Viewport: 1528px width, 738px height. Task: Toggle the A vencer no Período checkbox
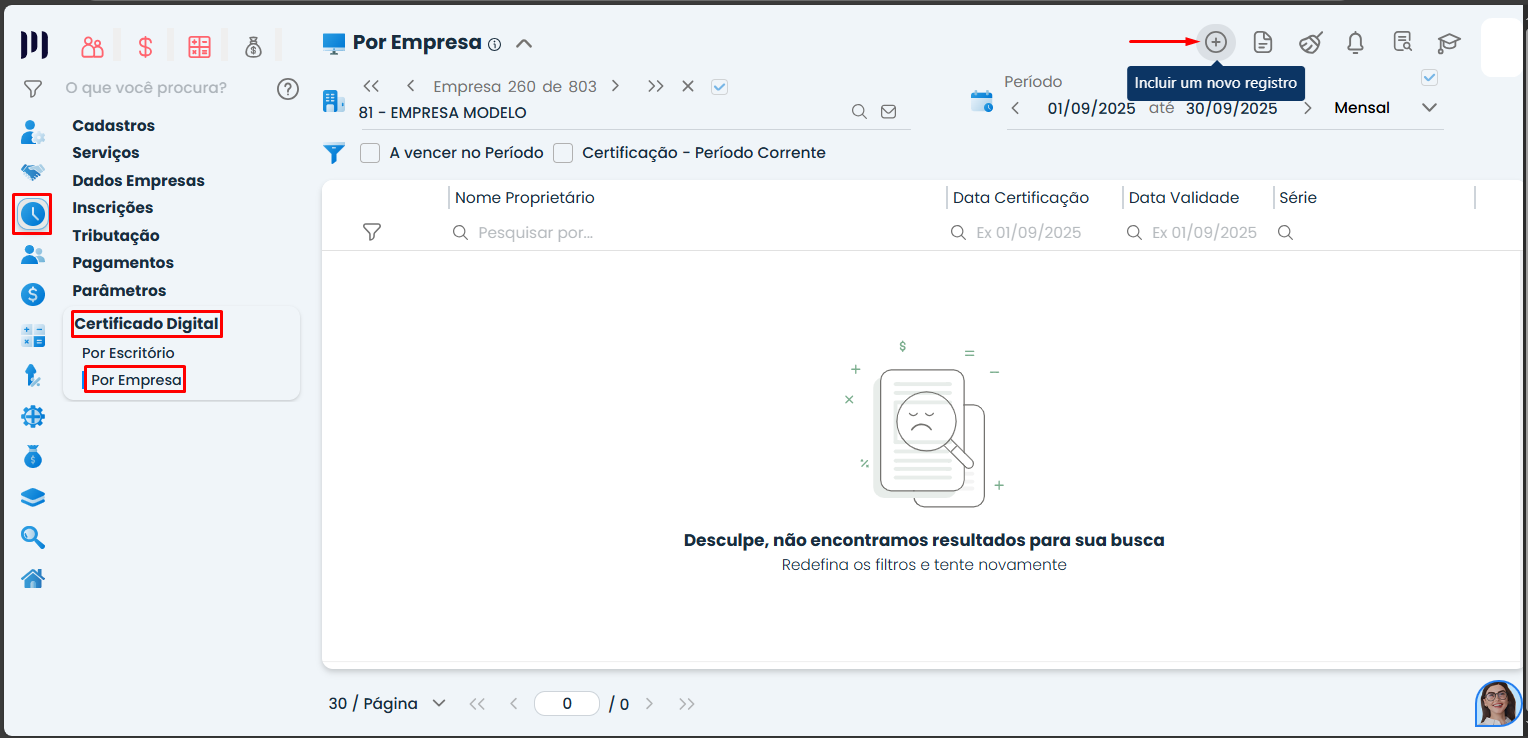(x=370, y=153)
